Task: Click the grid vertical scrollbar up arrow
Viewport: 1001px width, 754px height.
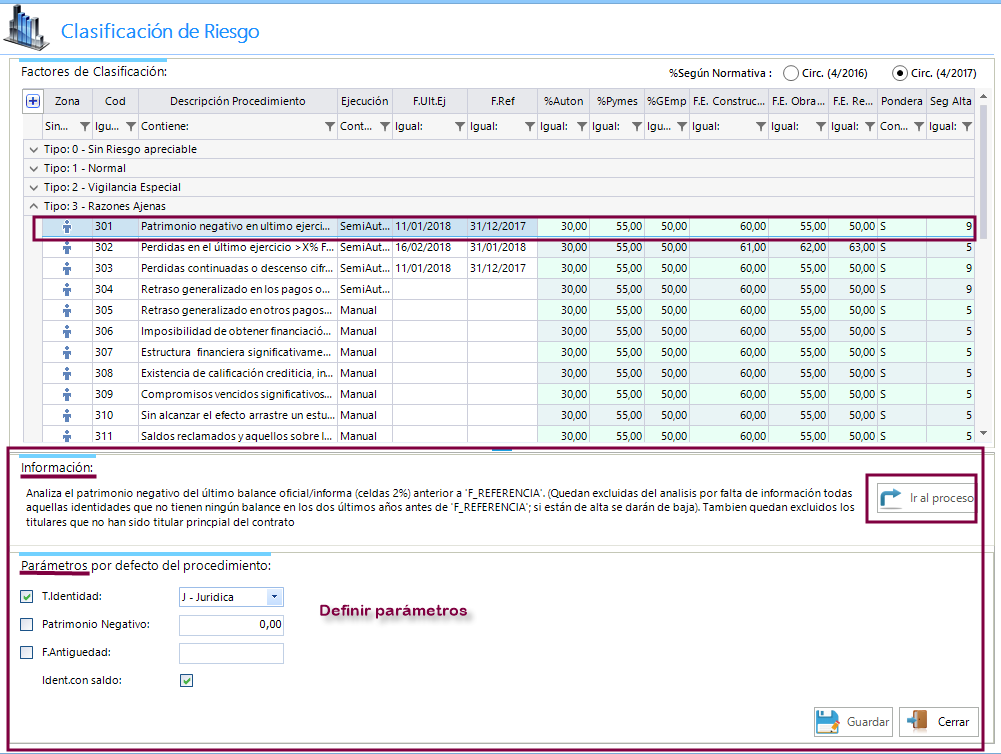Action: pyautogui.click(x=983, y=96)
